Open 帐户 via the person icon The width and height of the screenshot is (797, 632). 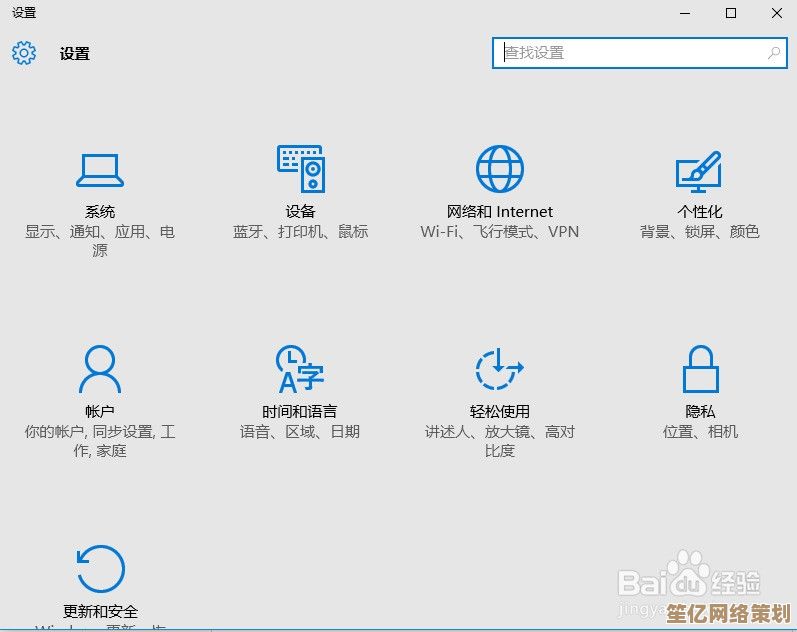coord(100,369)
